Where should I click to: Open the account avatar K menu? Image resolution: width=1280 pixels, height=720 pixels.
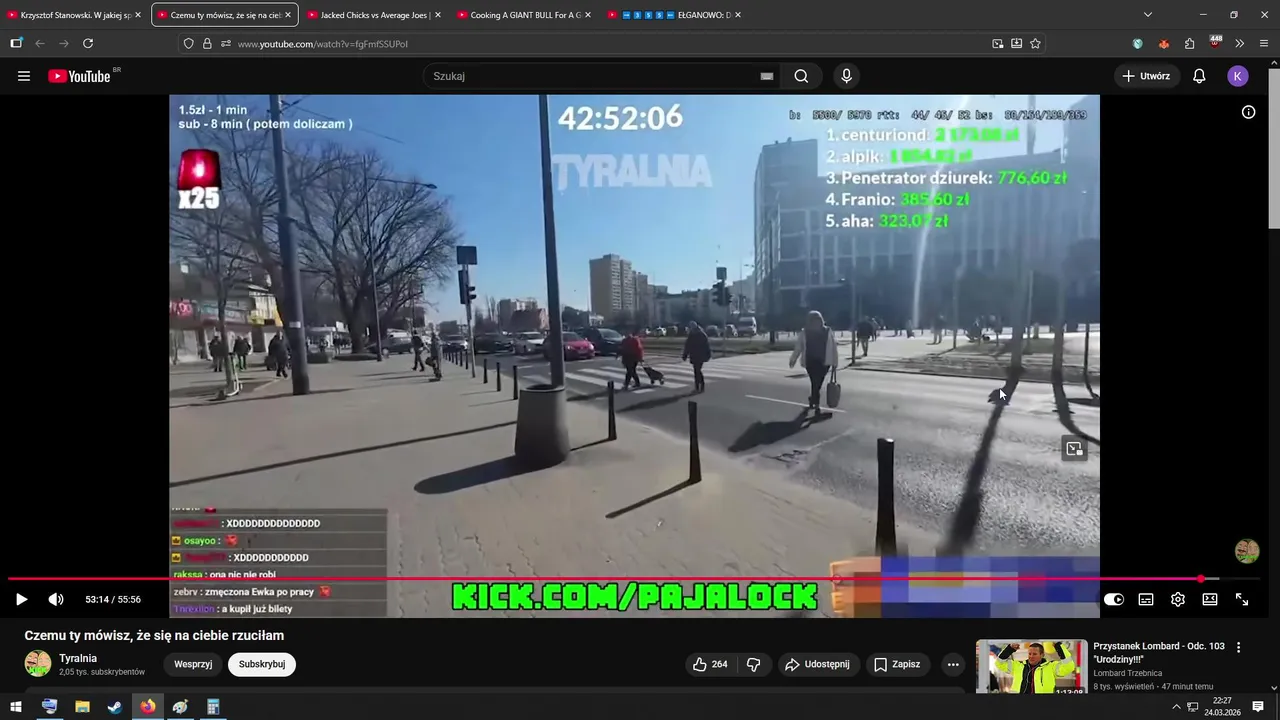(1238, 76)
